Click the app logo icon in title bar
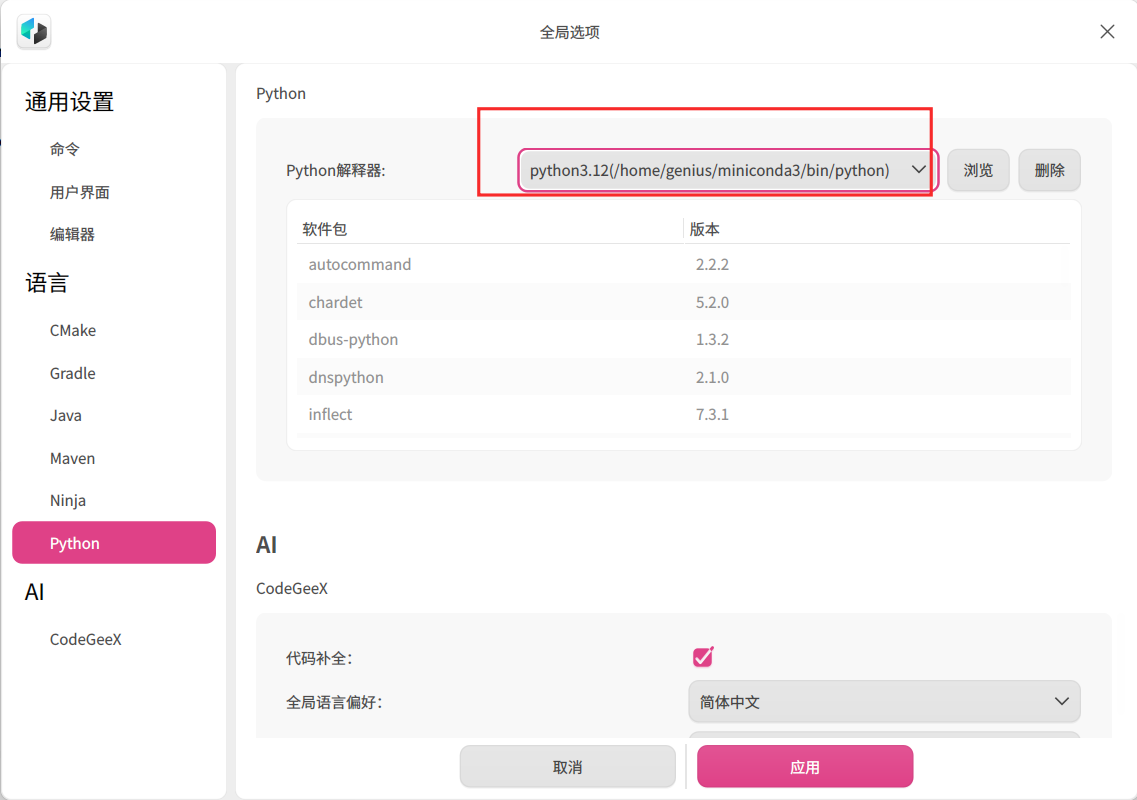Screen dimensions: 1137x800 tap(34, 31)
